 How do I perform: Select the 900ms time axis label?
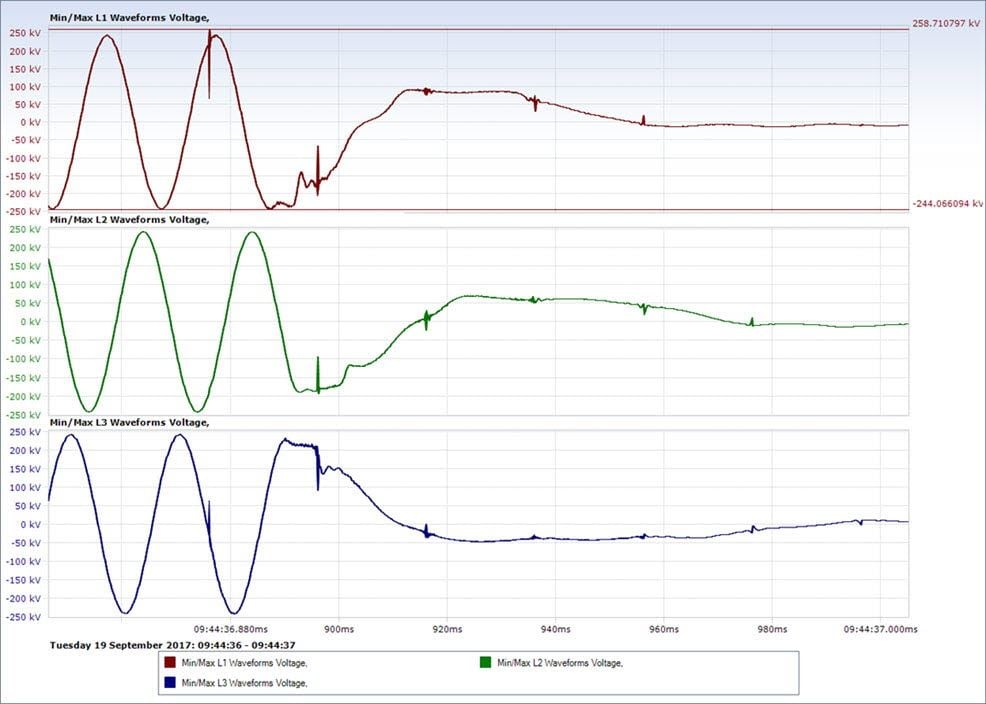coord(339,629)
